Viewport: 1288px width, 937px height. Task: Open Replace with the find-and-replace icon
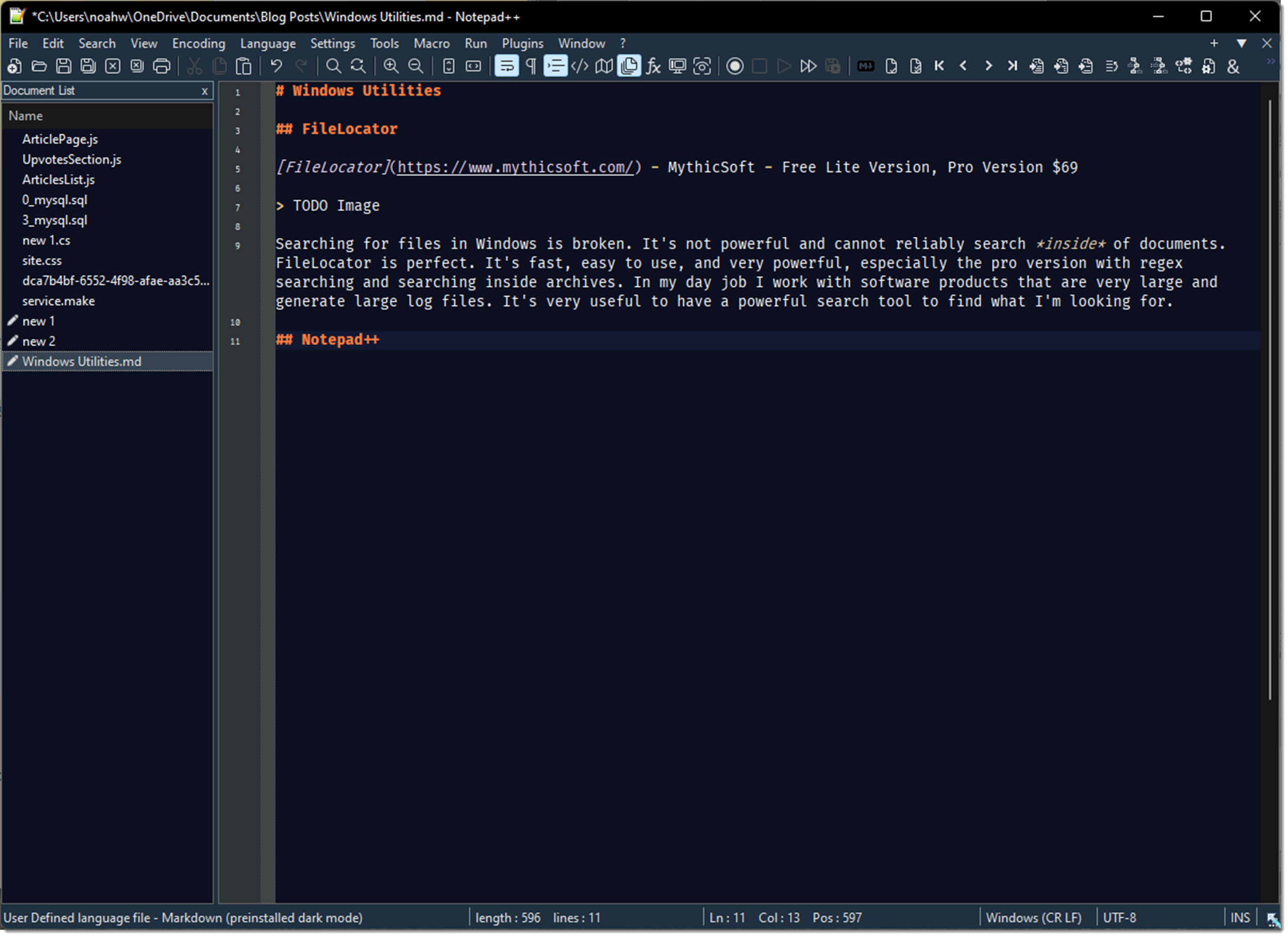[x=358, y=66]
